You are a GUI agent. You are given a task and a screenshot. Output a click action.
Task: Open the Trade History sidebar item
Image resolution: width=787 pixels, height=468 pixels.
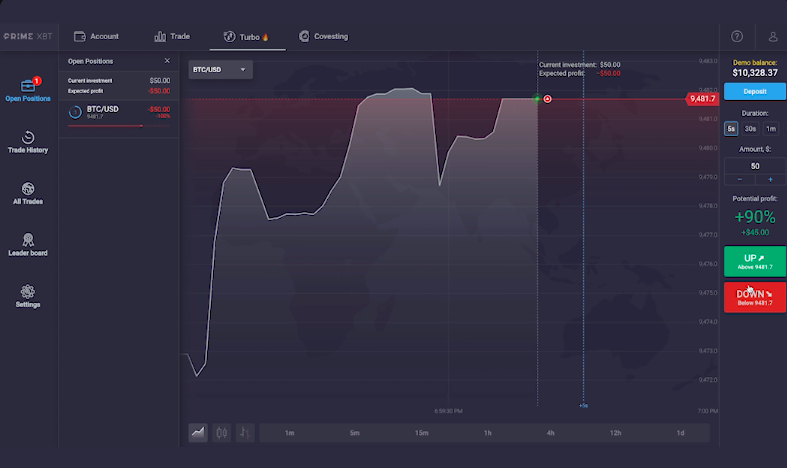(x=28, y=142)
